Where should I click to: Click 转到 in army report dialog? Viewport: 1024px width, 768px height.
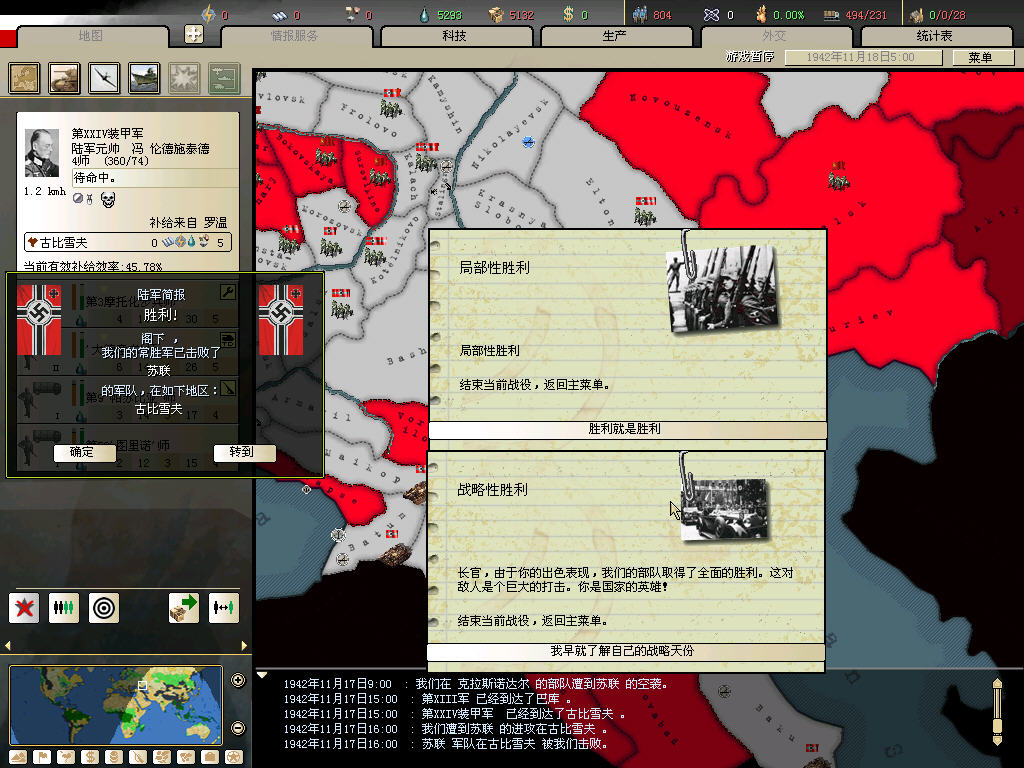[x=244, y=452]
